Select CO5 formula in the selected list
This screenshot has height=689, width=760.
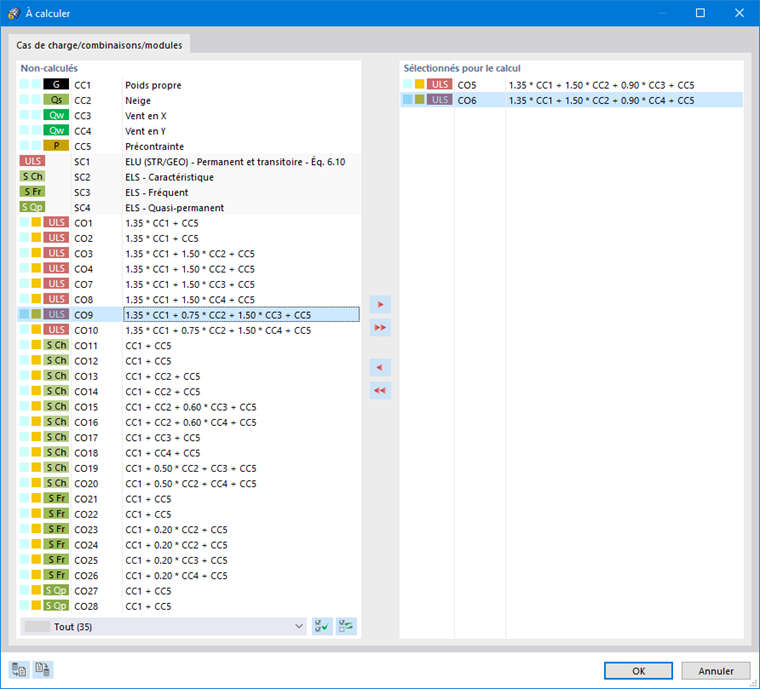click(x=602, y=85)
